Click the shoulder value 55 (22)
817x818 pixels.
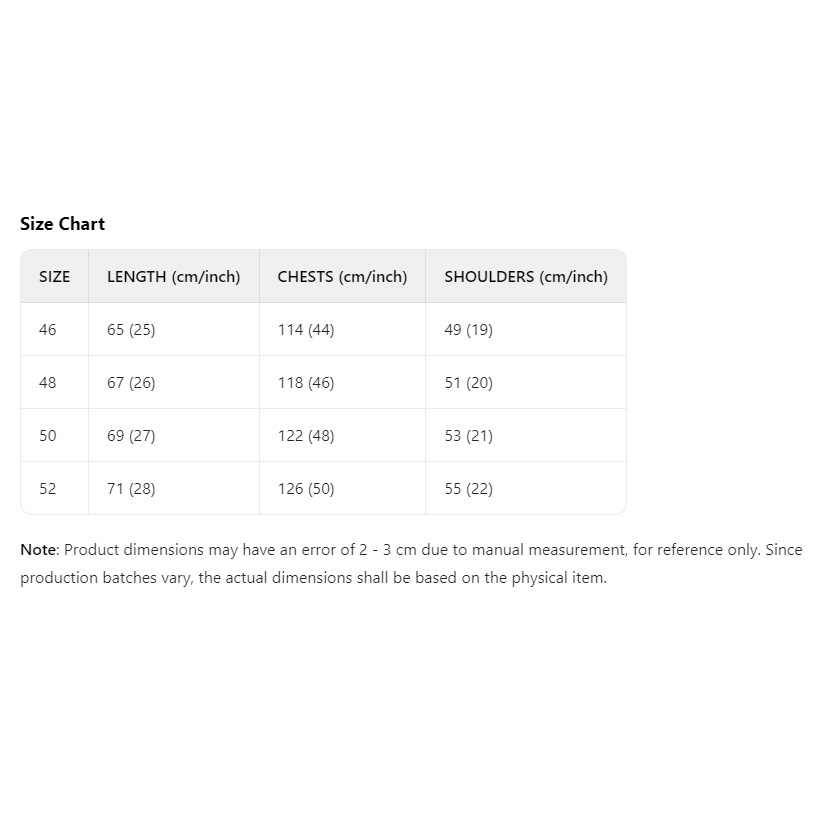469,489
